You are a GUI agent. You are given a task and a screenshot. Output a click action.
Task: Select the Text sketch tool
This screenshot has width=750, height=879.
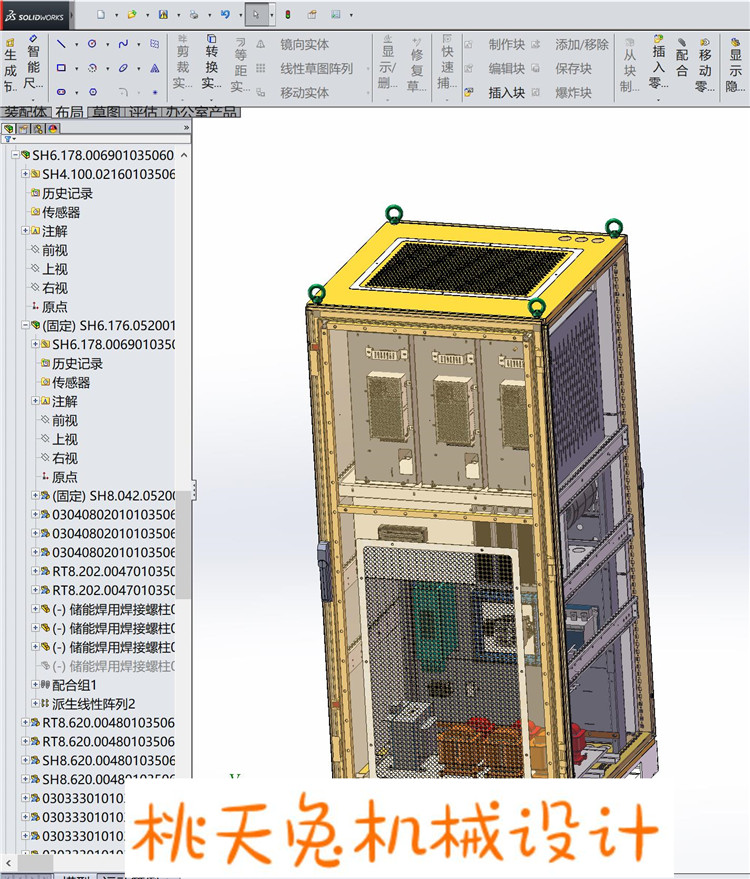(x=155, y=68)
